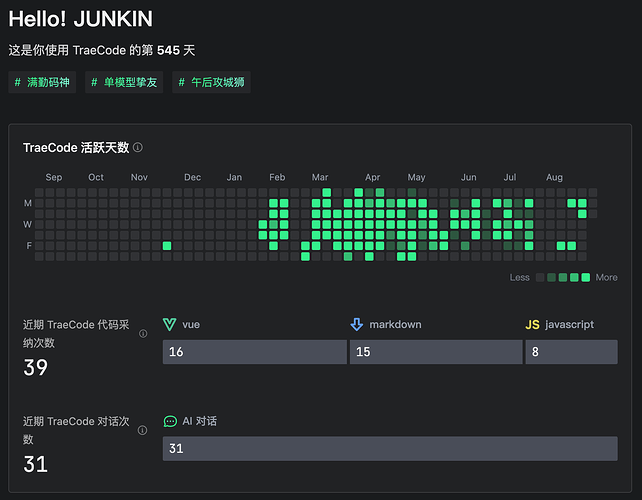The height and width of the screenshot is (500, 642).
Task: Click the AI 对话 chat bubble icon
Action: tap(170, 421)
